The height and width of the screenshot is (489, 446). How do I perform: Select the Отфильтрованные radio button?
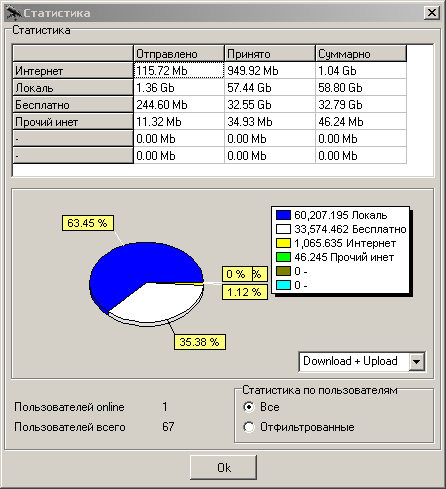pos(249,427)
